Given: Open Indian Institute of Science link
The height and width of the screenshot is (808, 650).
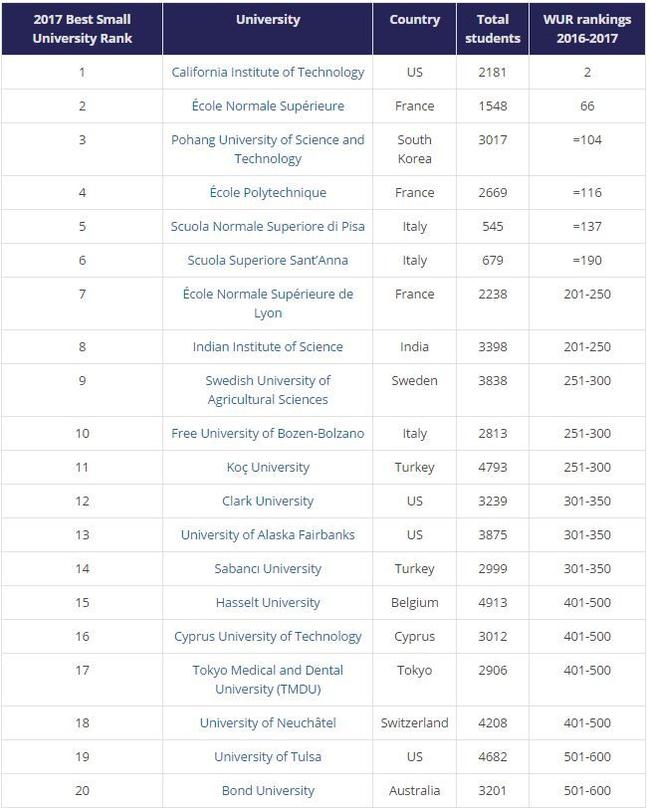Looking at the screenshot, I should tap(268, 347).
